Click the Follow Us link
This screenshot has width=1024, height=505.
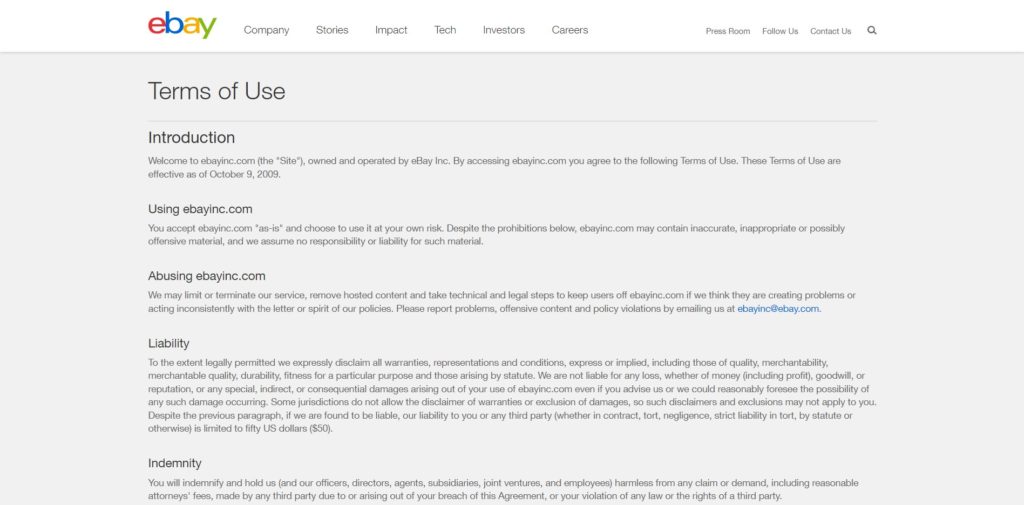pos(780,31)
